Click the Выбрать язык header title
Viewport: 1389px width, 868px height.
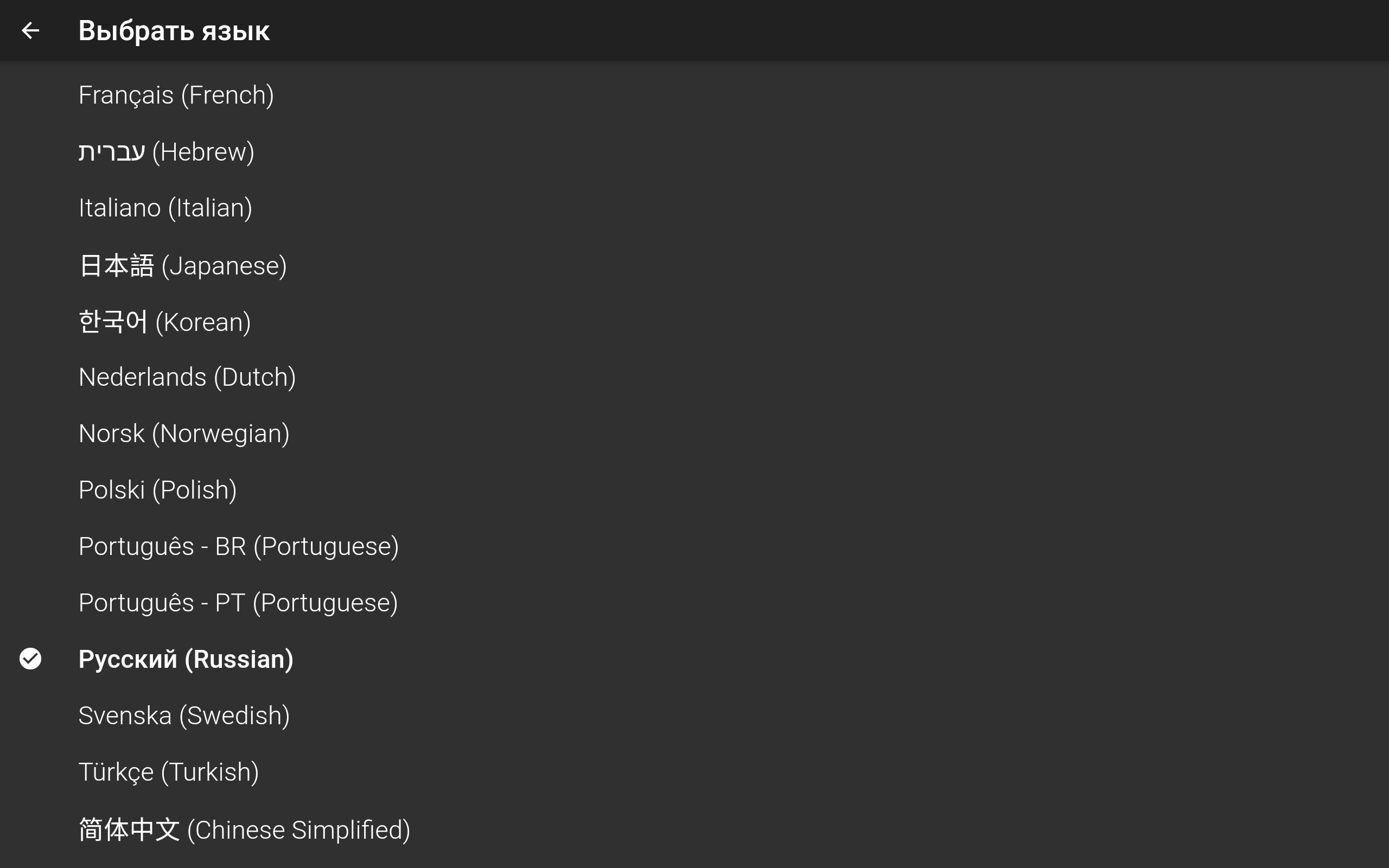tap(174, 31)
